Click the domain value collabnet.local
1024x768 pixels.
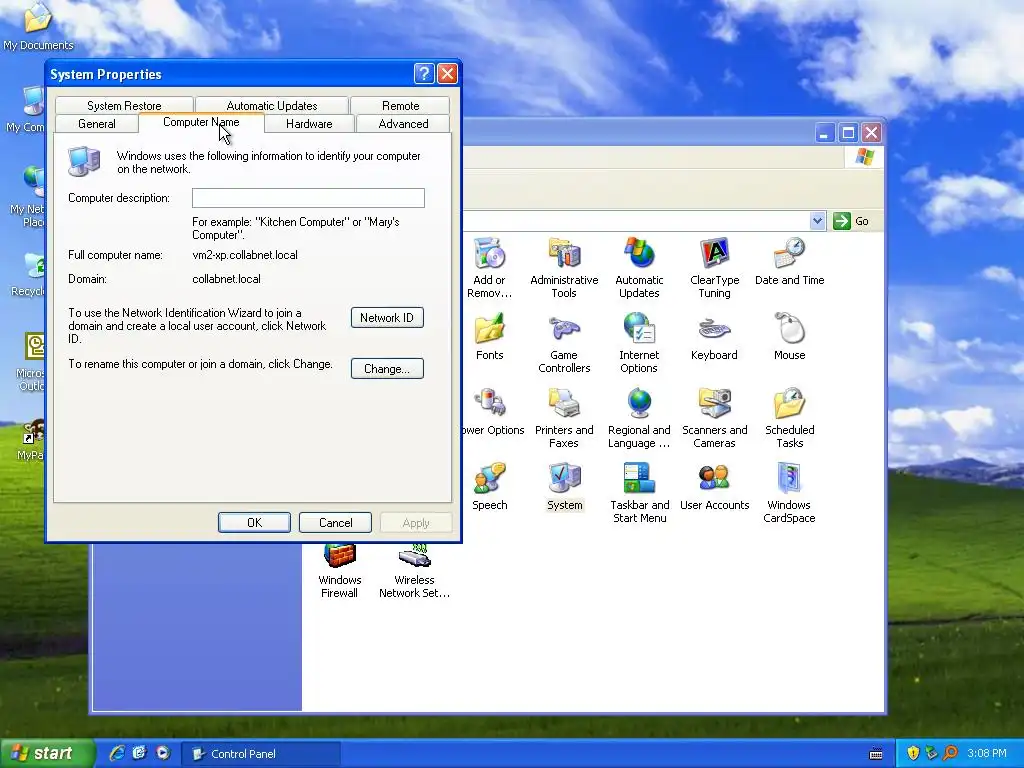(x=226, y=279)
